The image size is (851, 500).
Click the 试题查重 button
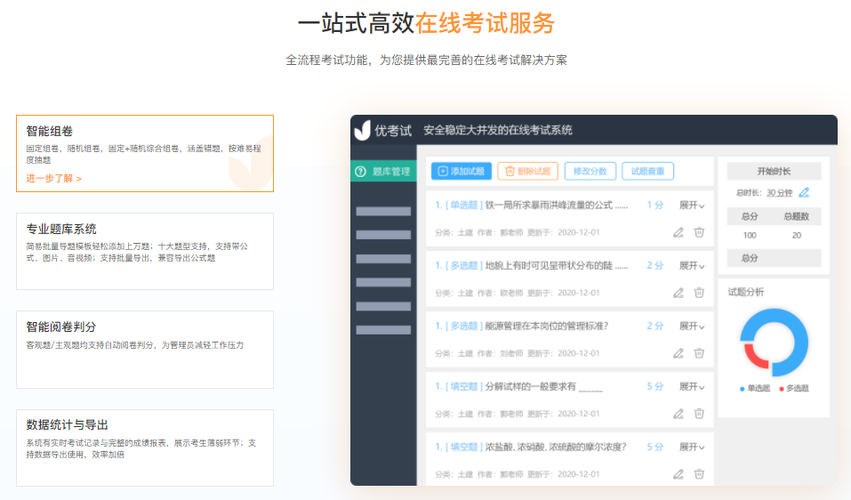(x=647, y=171)
